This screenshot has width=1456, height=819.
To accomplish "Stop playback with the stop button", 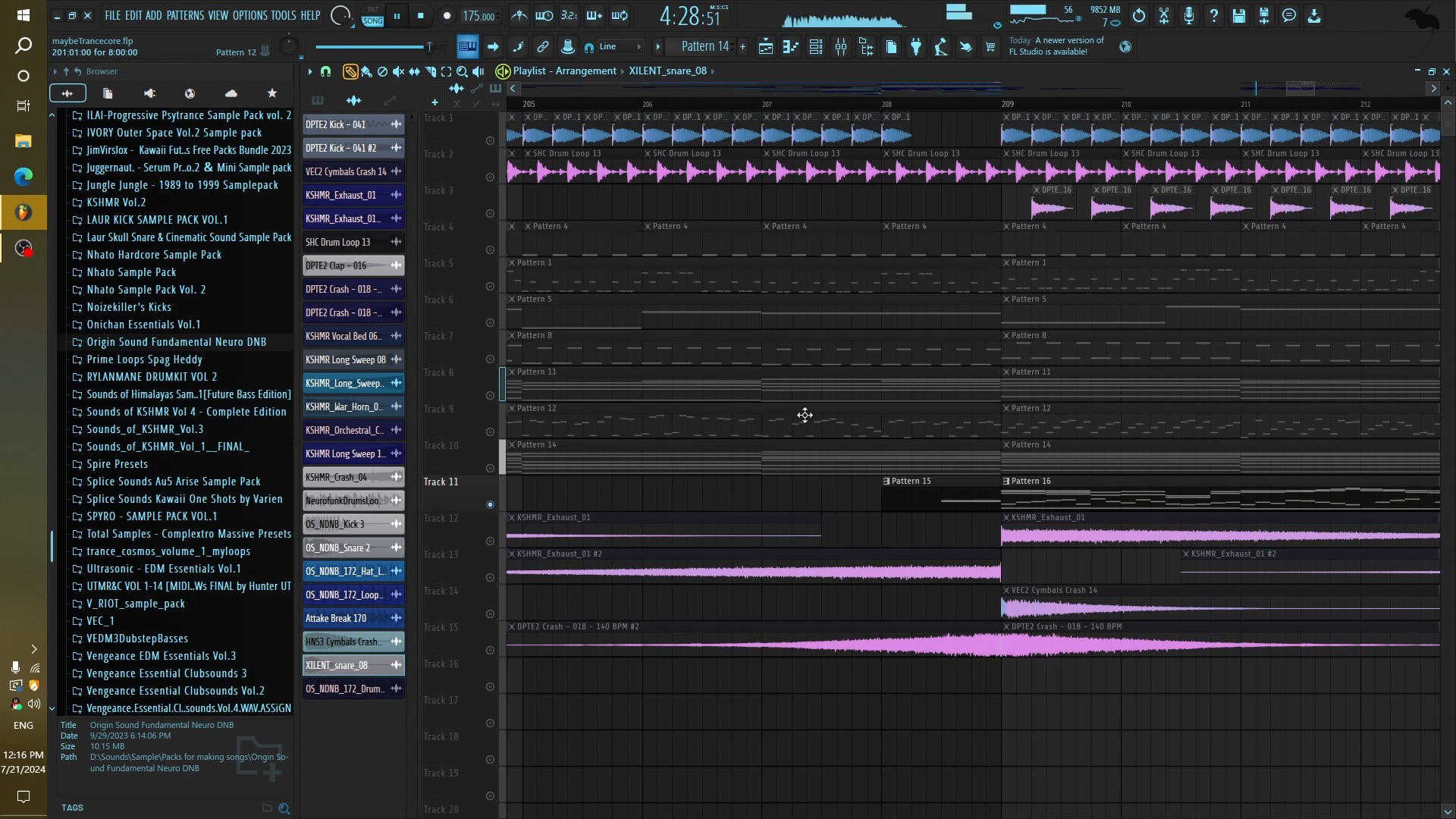I will 421,16.
